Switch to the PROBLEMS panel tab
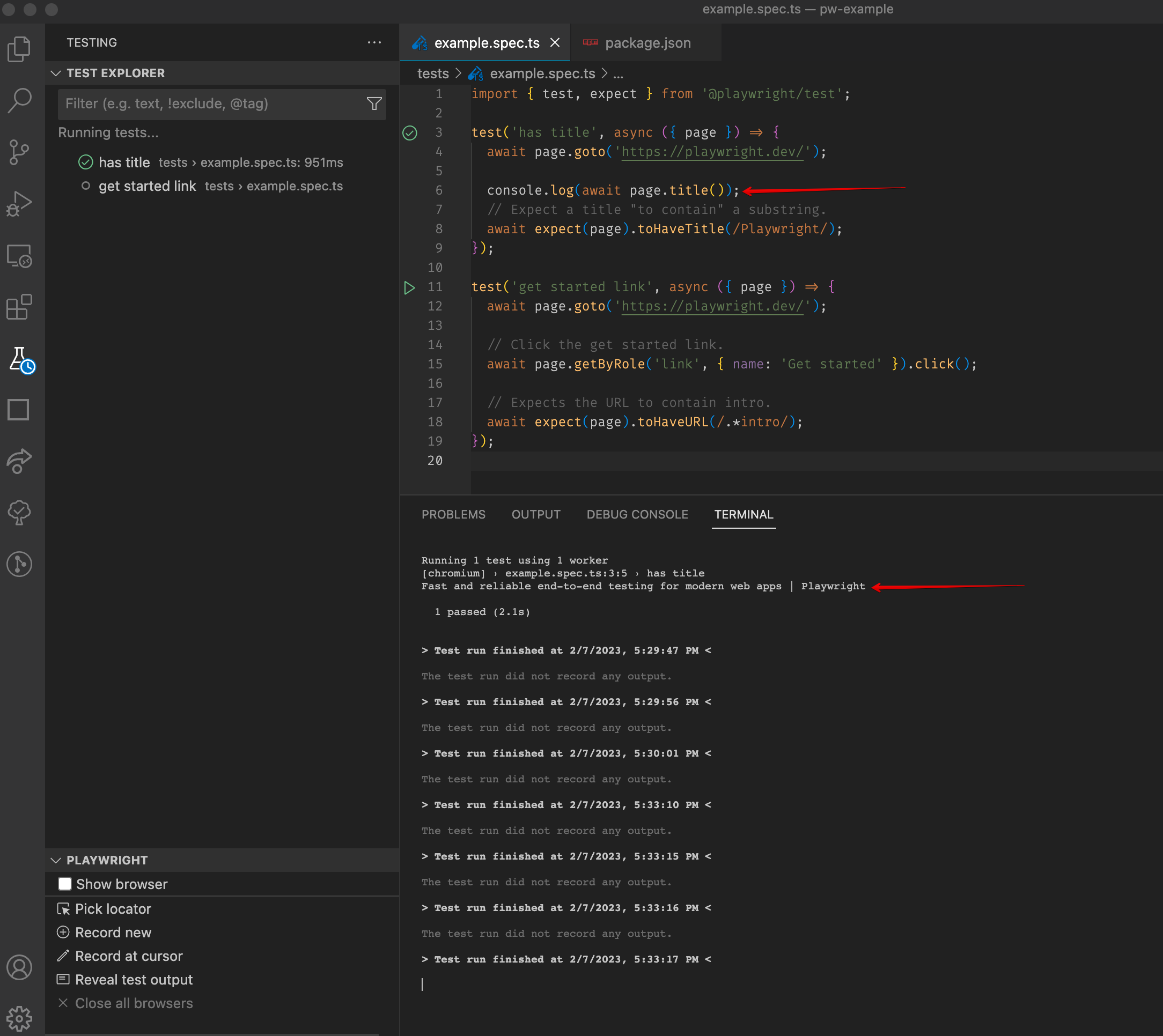1163x1036 pixels. tap(453, 514)
